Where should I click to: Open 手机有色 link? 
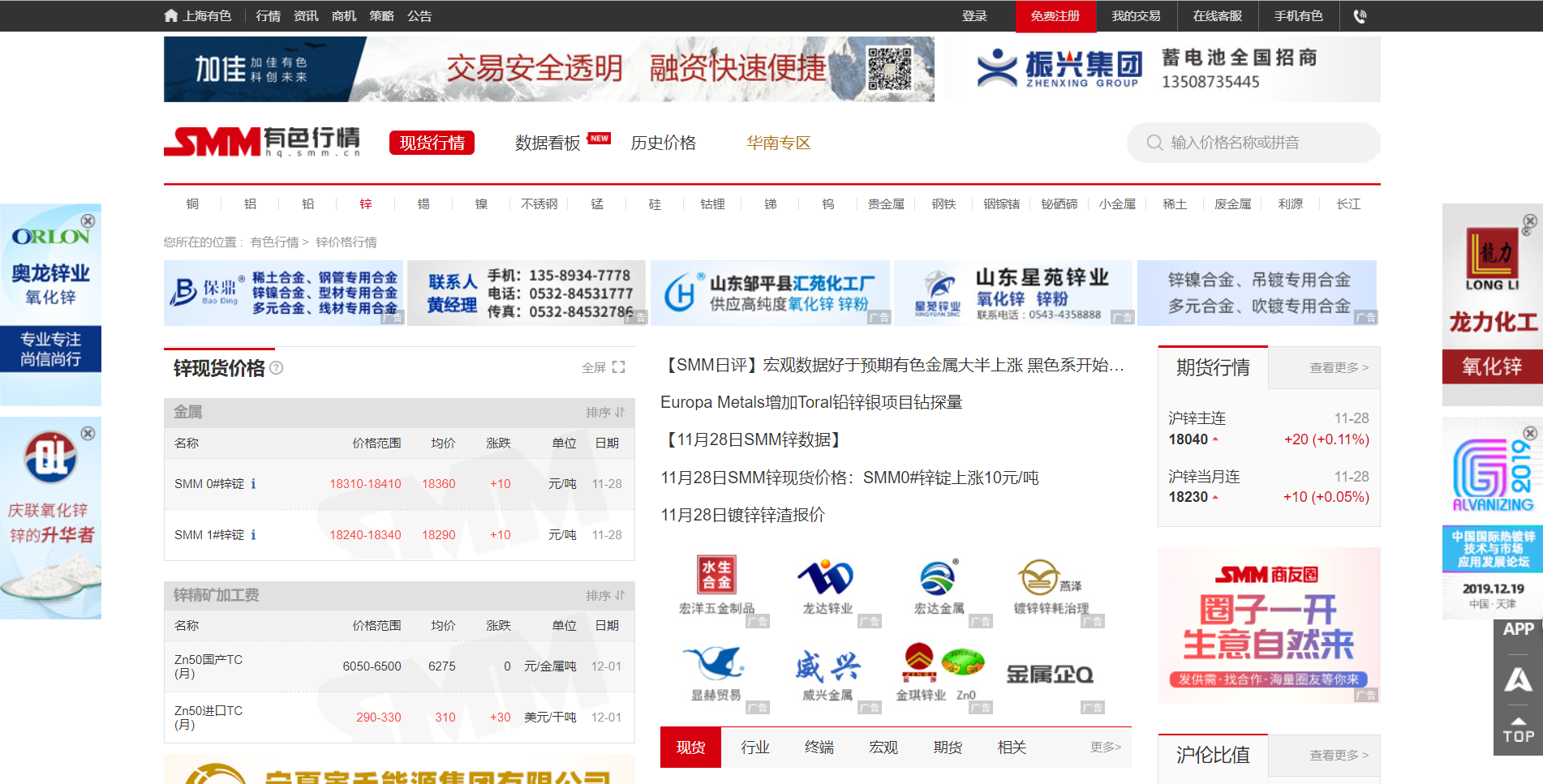click(x=1298, y=16)
